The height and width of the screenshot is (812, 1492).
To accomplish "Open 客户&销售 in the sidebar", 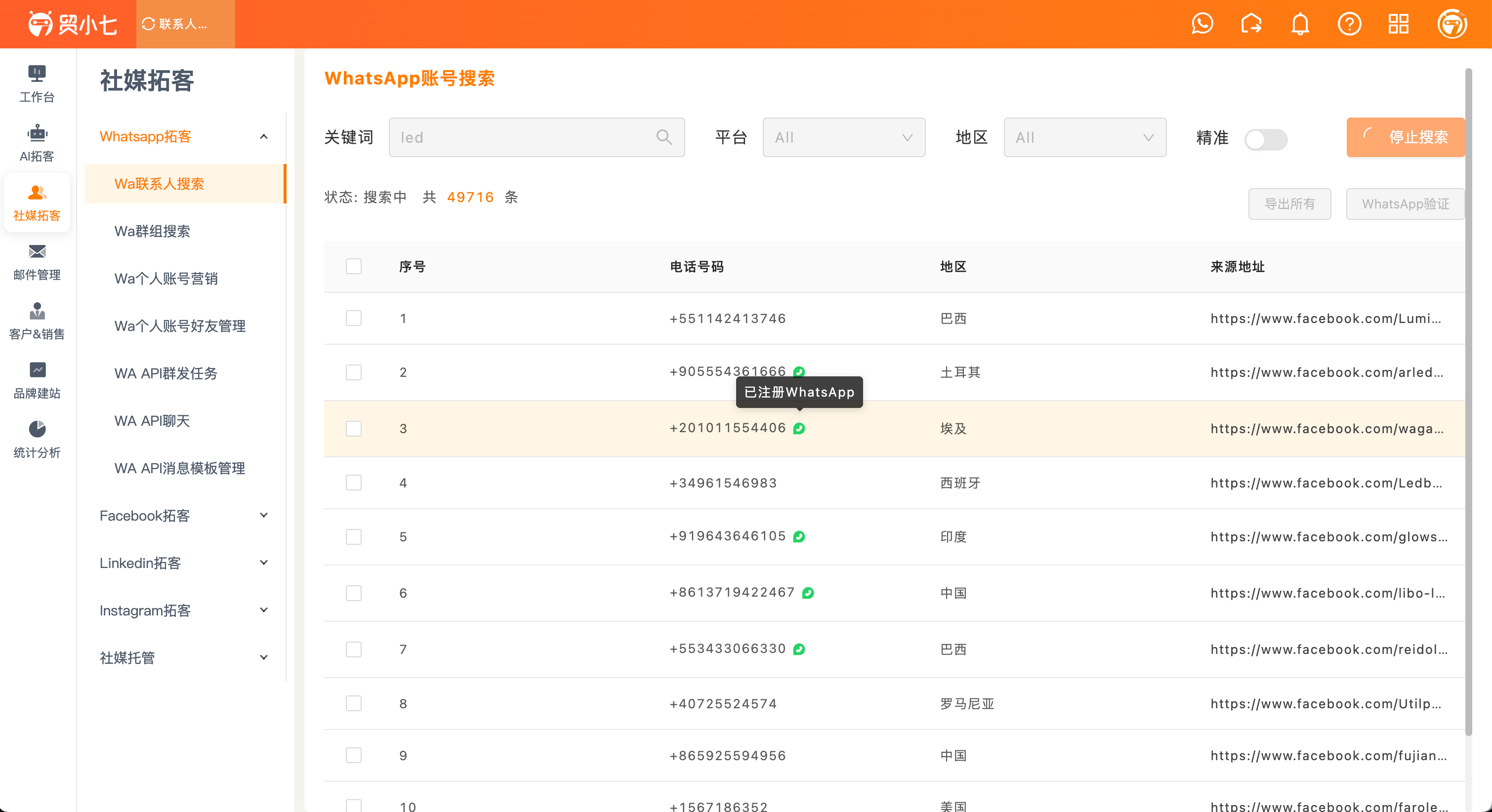I will click(37, 321).
